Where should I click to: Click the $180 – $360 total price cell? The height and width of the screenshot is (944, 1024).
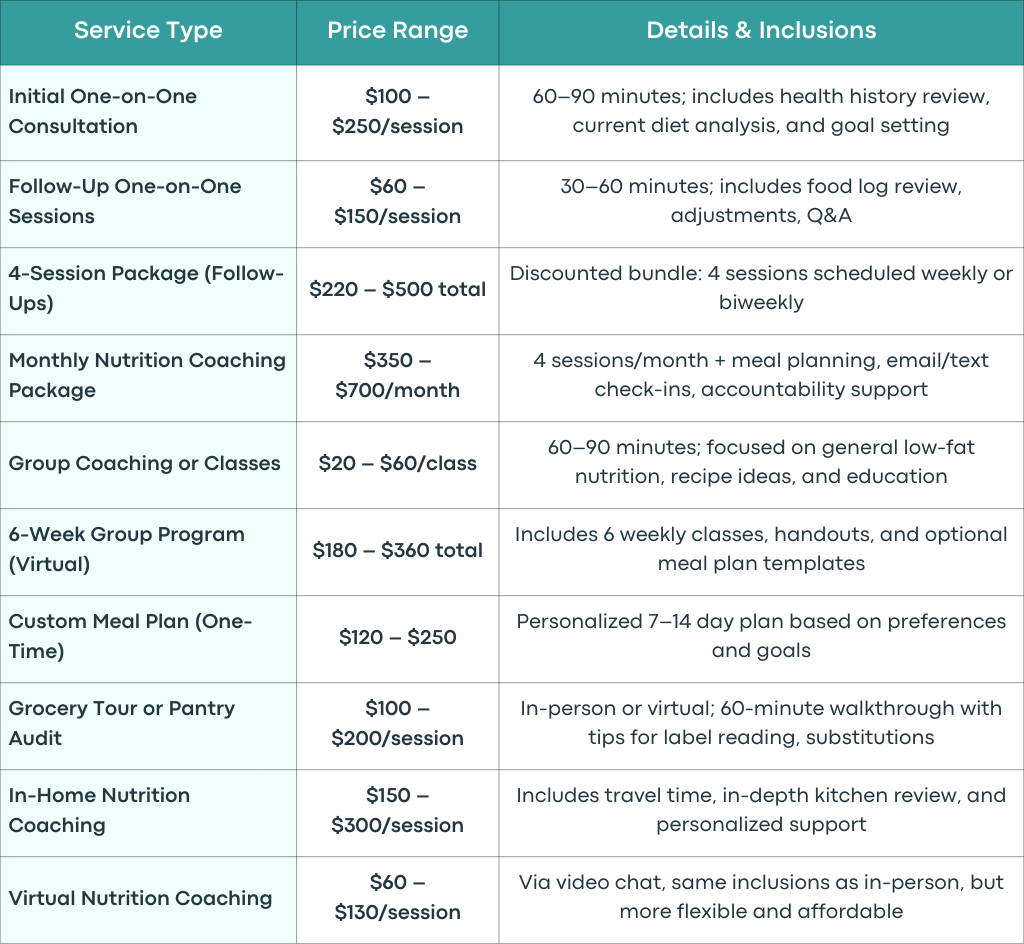(398, 550)
